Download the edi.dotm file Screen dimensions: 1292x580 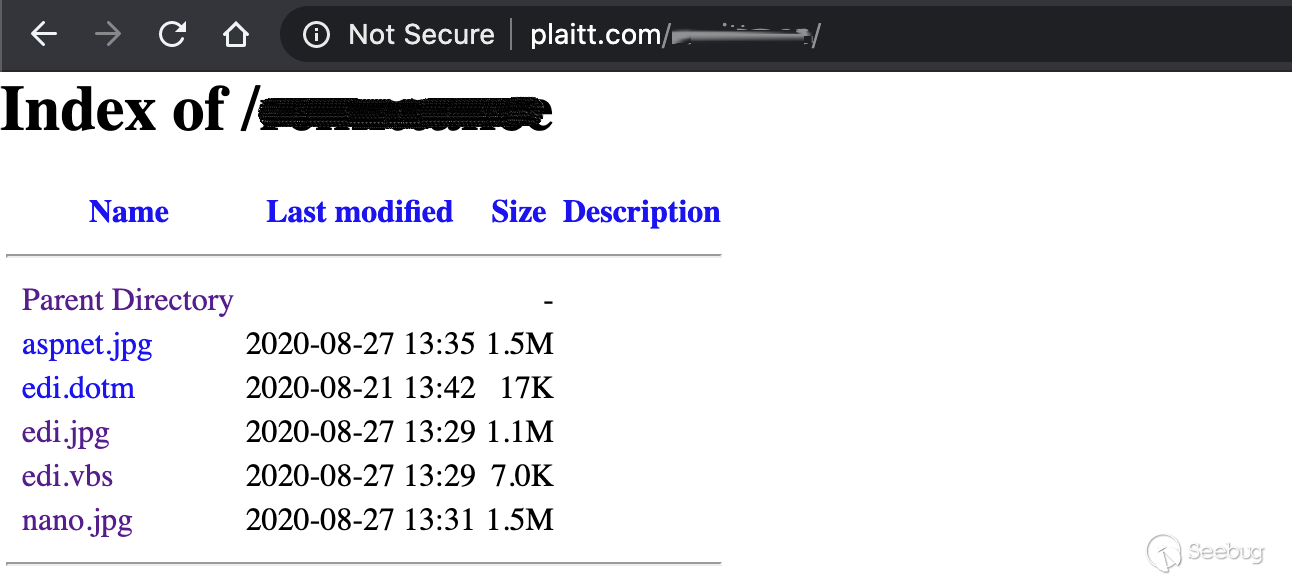pos(78,388)
